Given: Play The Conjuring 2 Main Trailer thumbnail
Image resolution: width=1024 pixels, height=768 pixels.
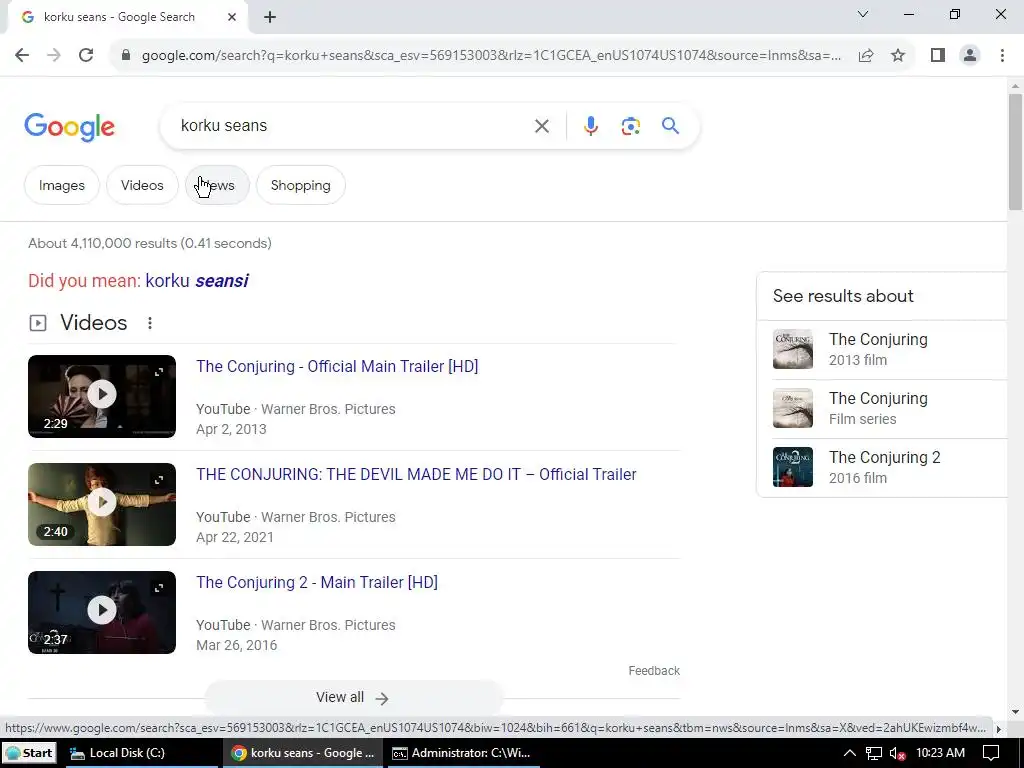Looking at the screenshot, I should click(x=102, y=611).
